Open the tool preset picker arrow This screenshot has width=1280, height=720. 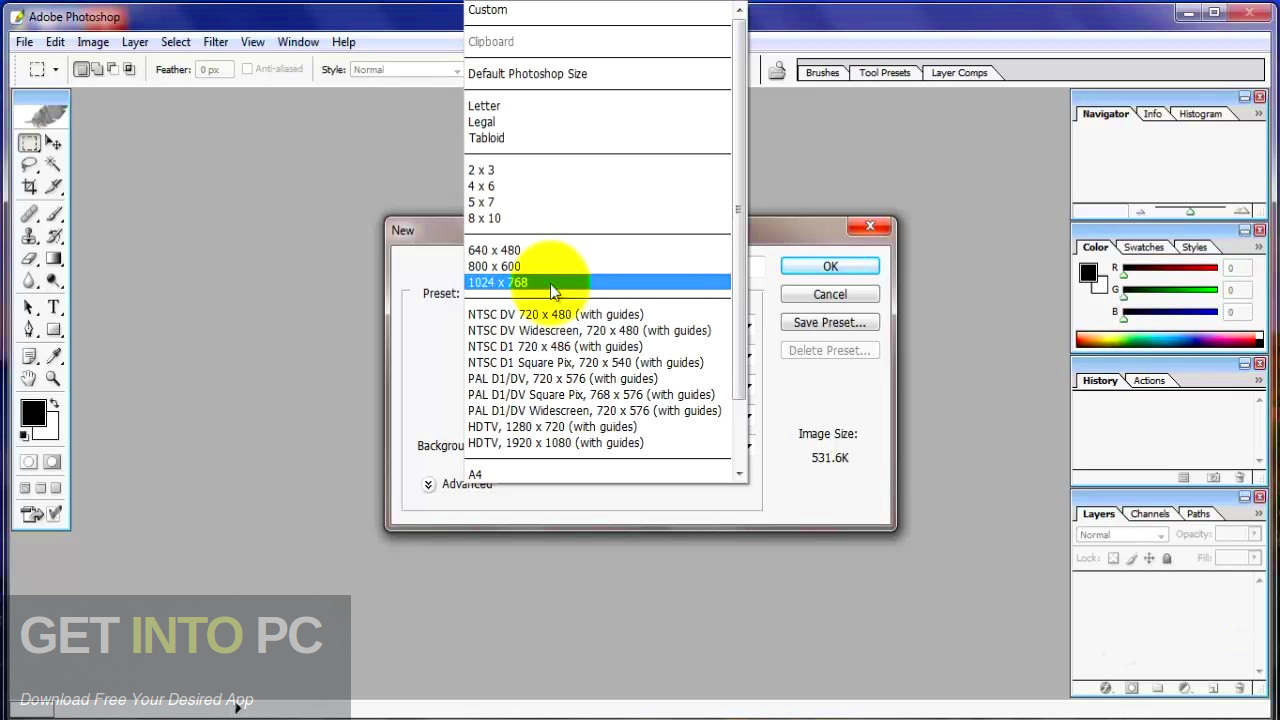pos(55,69)
